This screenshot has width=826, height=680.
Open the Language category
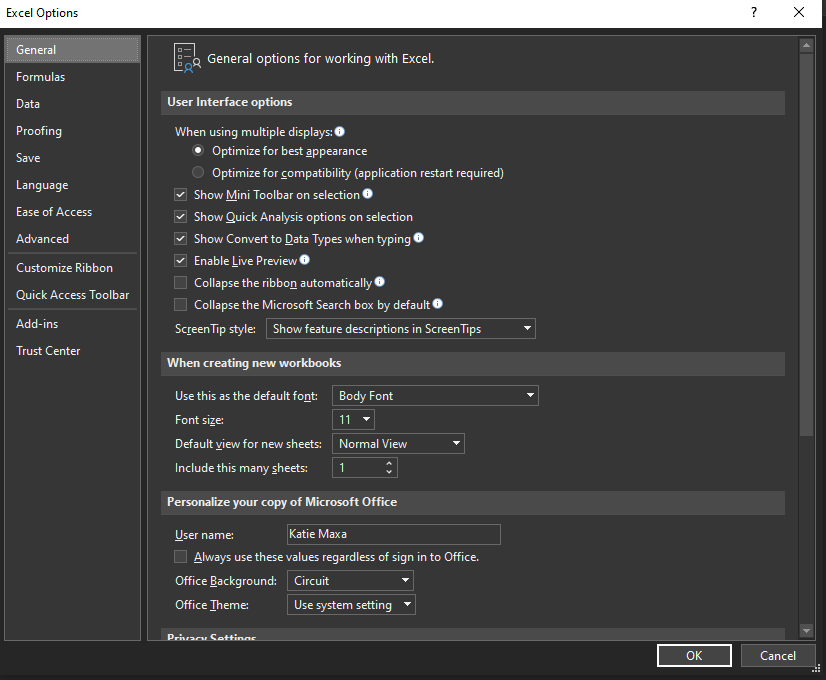[x=73, y=185]
